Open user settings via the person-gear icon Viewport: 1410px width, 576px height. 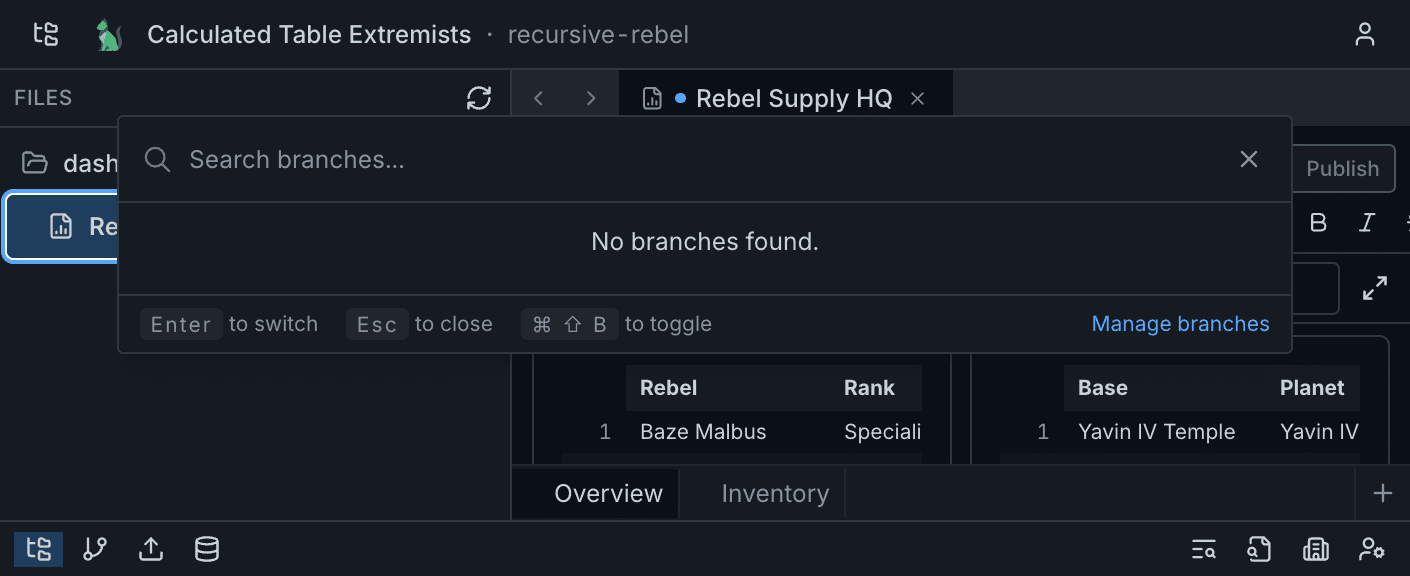[x=1371, y=549]
